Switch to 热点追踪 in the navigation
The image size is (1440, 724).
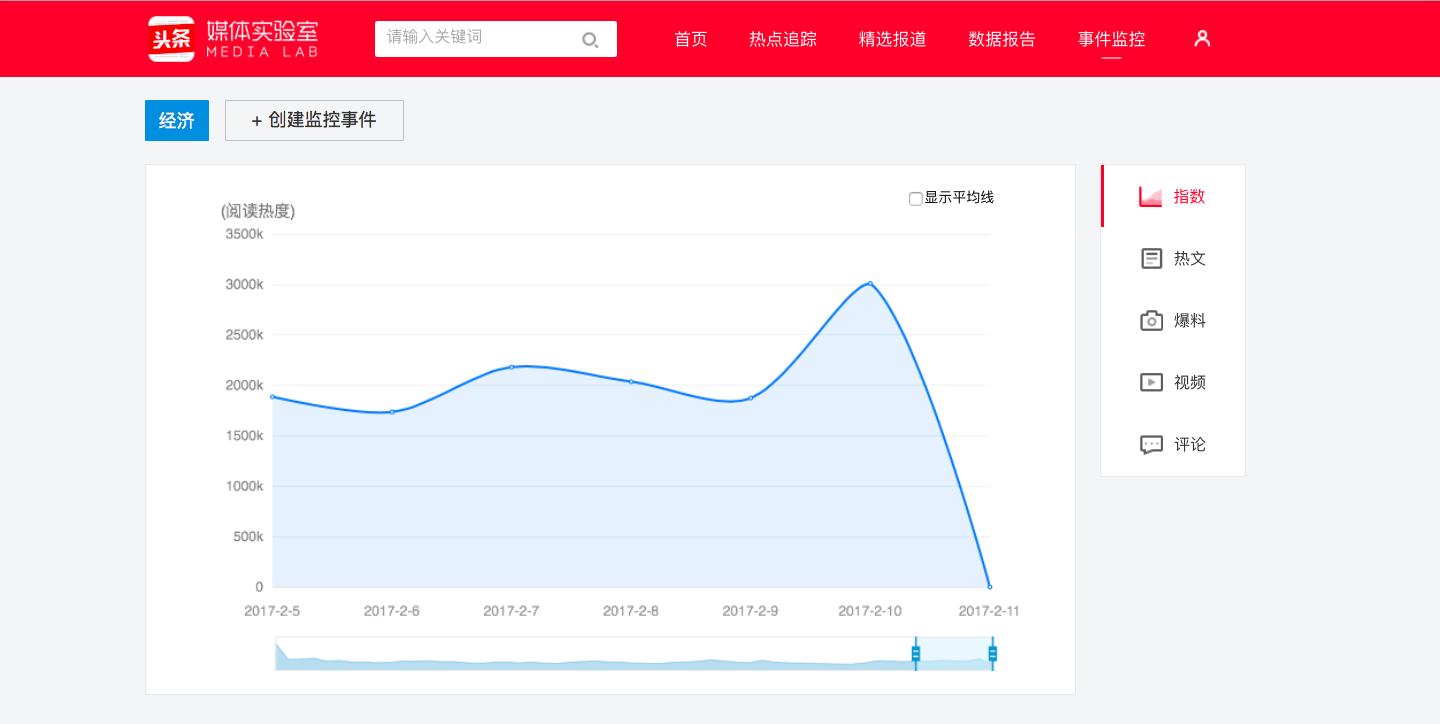tap(782, 39)
